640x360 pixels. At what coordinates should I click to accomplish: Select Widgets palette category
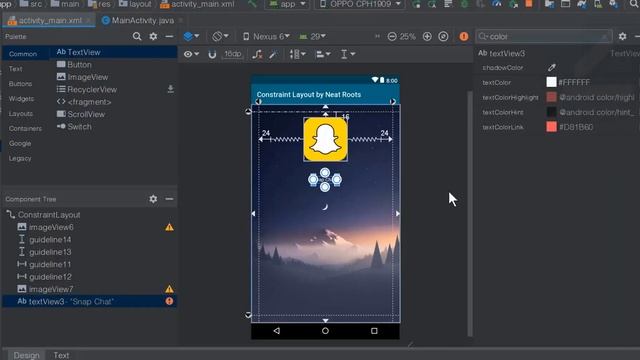pos(22,98)
